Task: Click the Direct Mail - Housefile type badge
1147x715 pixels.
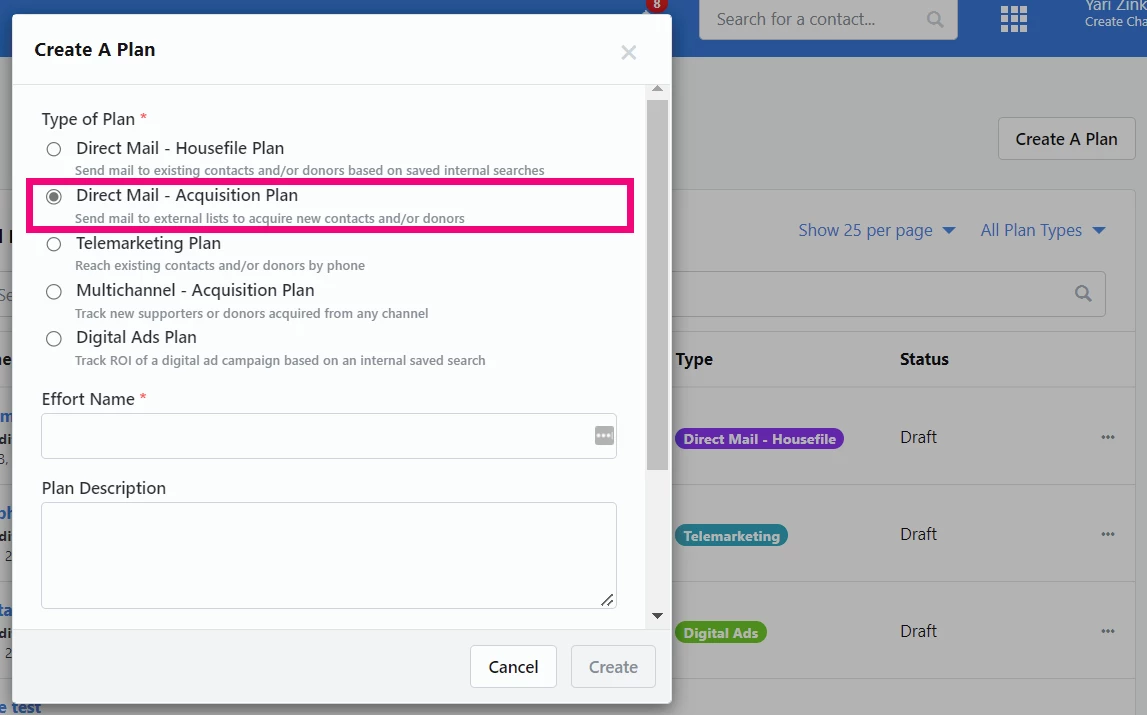Action: click(x=759, y=438)
